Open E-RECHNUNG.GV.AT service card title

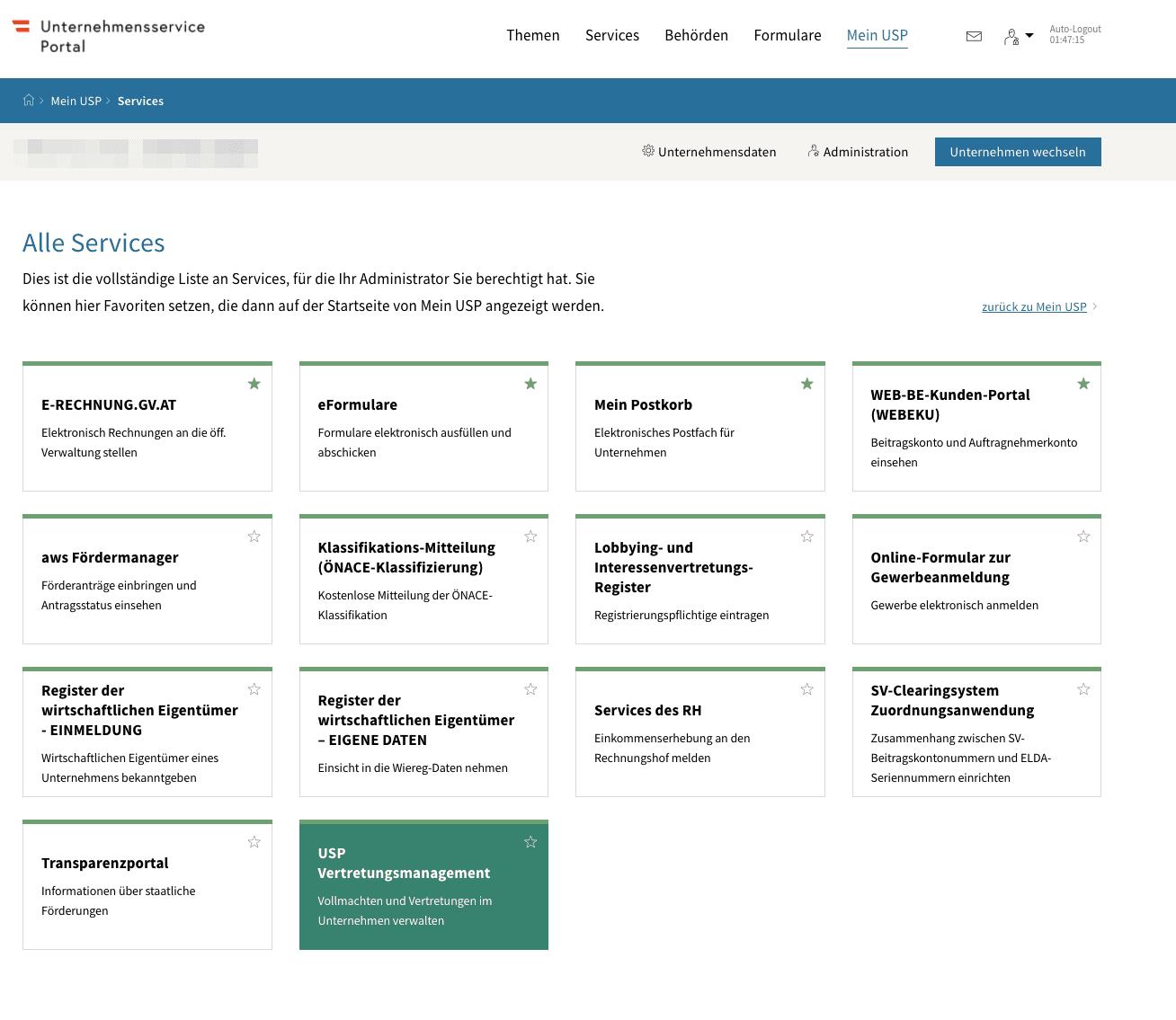pos(109,404)
